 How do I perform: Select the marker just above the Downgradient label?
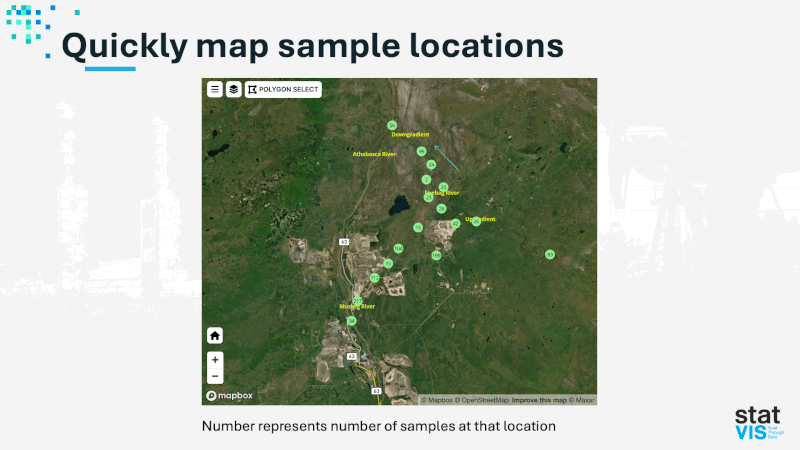pos(392,125)
